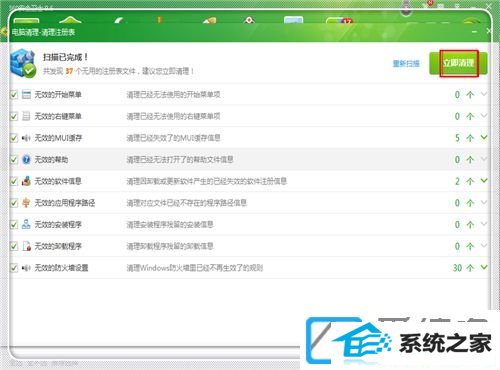Screen dimensions: 500x370
Task: Click the Windows防火墙 rules description text
Action: coord(195,268)
